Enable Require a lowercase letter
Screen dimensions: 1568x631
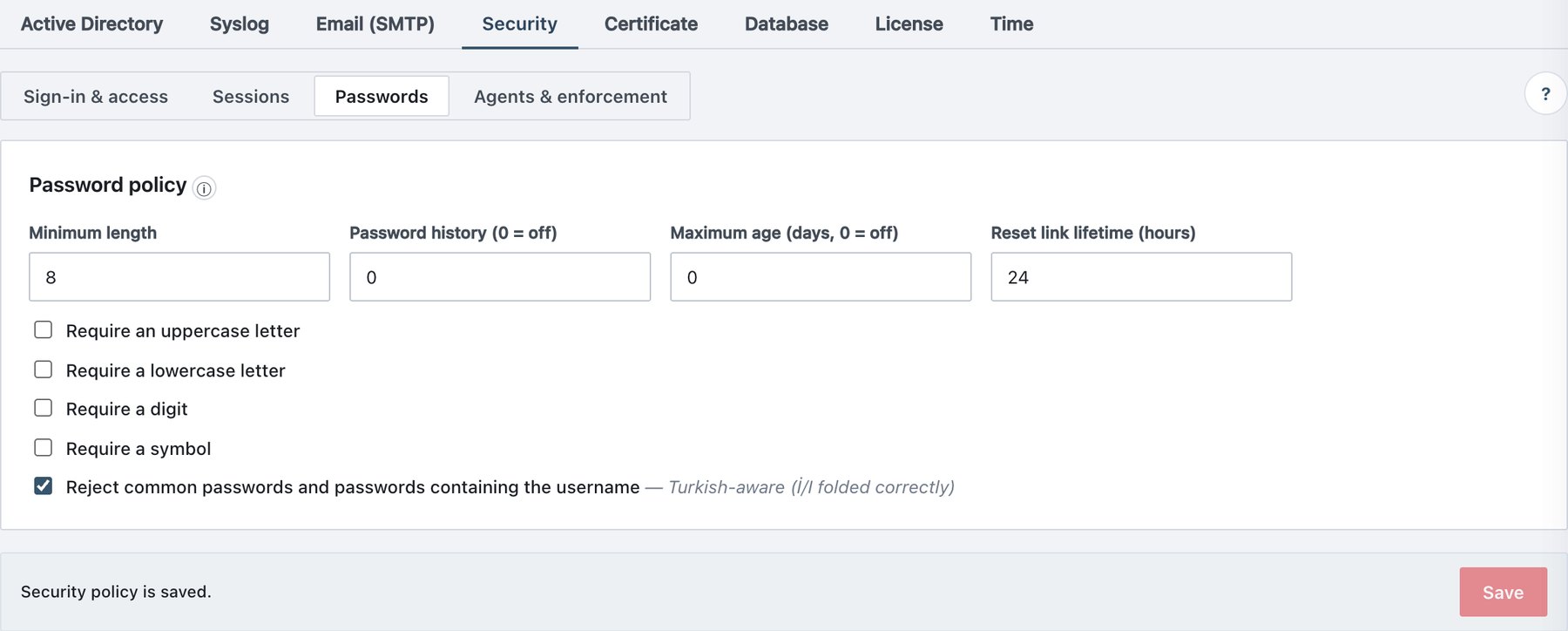(x=43, y=370)
